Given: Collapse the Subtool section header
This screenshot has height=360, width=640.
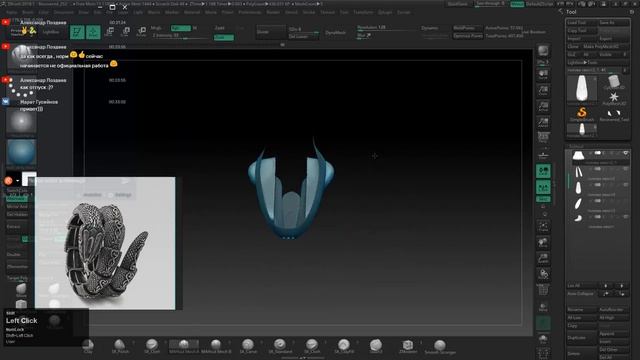Looking at the screenshot, I should pyautogui.click(x=576, y=146).
